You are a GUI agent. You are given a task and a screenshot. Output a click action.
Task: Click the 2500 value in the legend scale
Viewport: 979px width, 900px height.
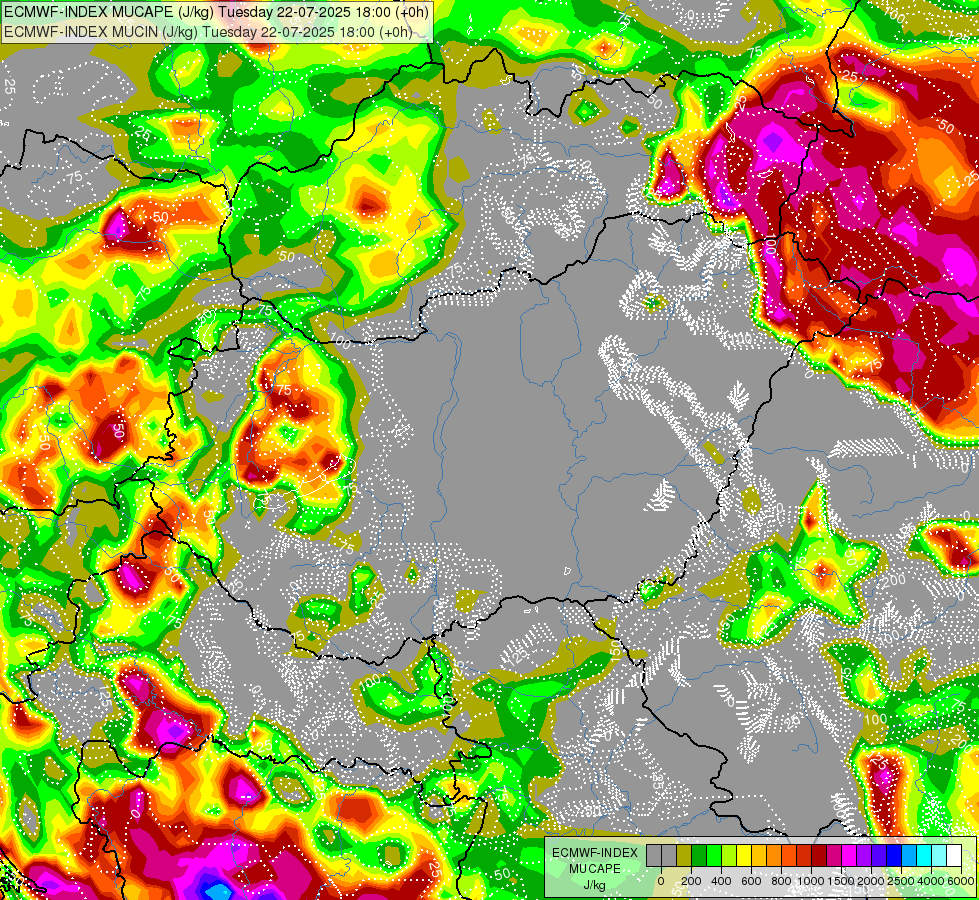pos(901,881)
